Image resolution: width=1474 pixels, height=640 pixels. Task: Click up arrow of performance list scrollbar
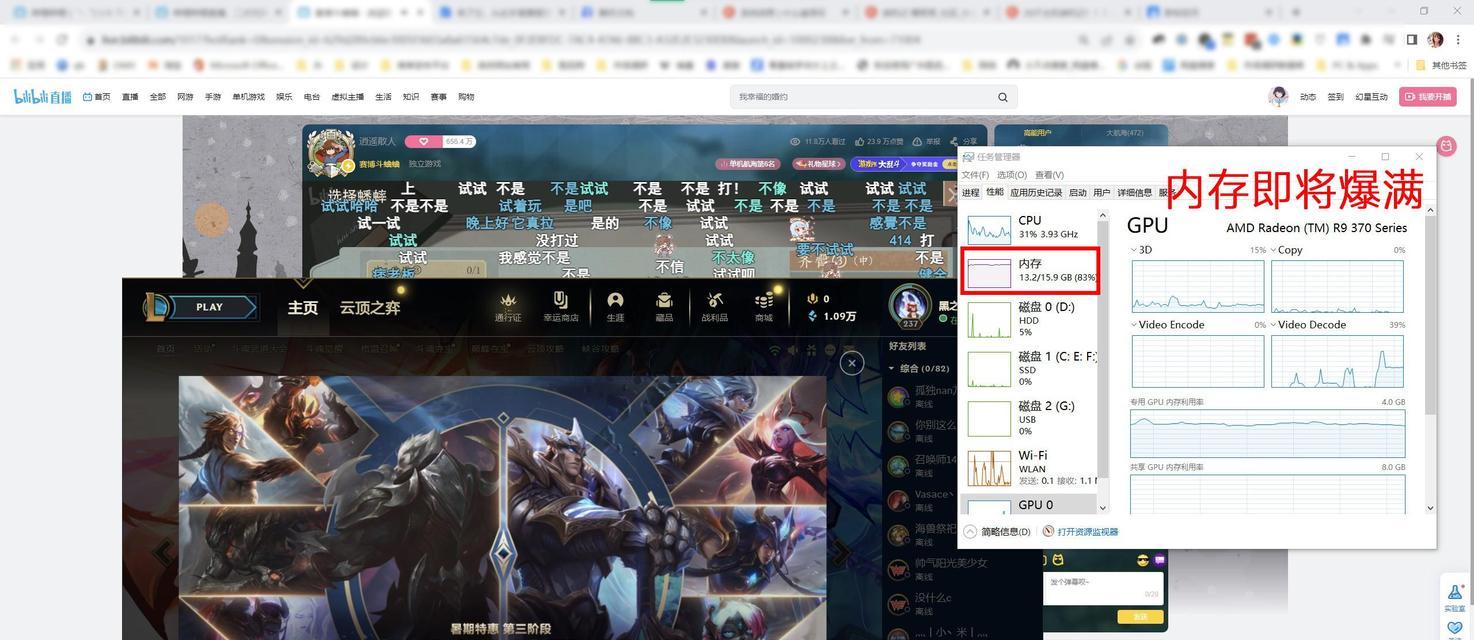(1103, 215)
